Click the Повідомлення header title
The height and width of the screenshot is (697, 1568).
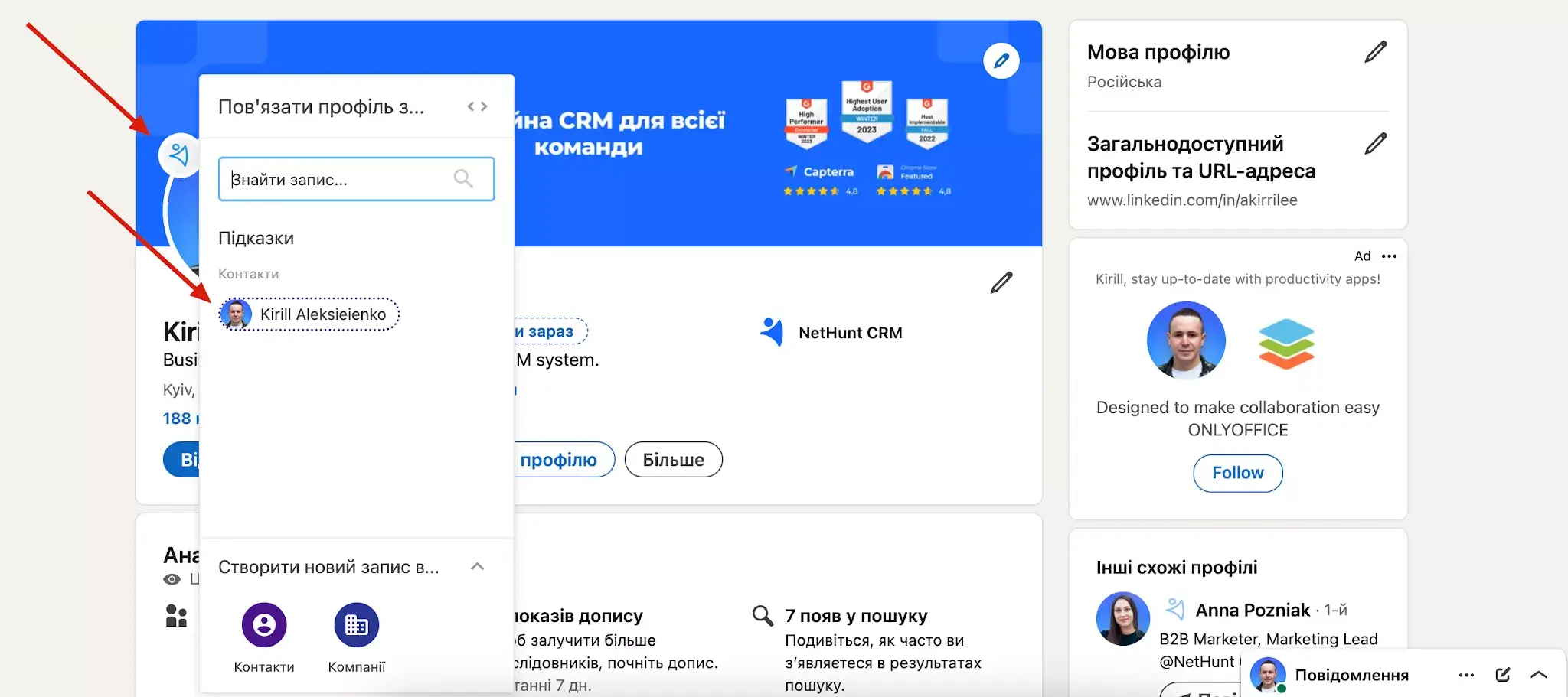coord(1352,675)
